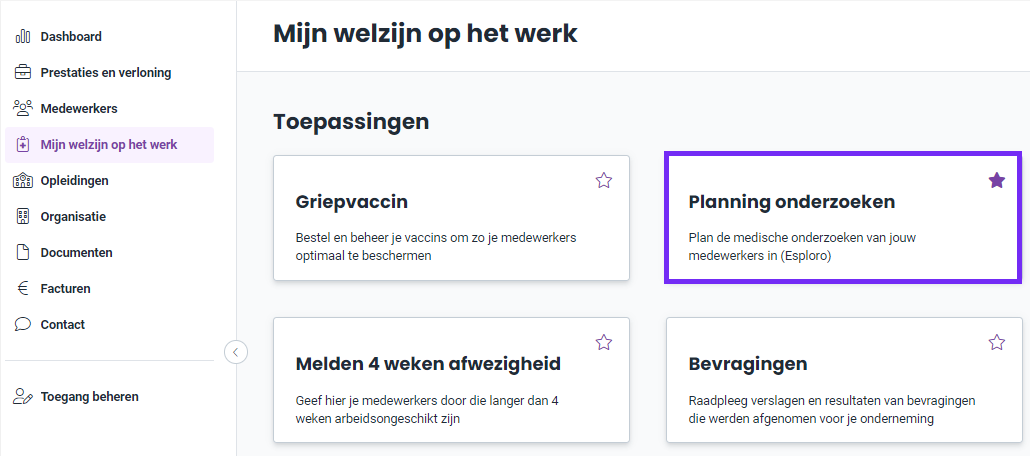The height and width of the screenshot is (456, 1030).
Task: Collapse the sidebar with the chevron button
Action: coord(236,352)
